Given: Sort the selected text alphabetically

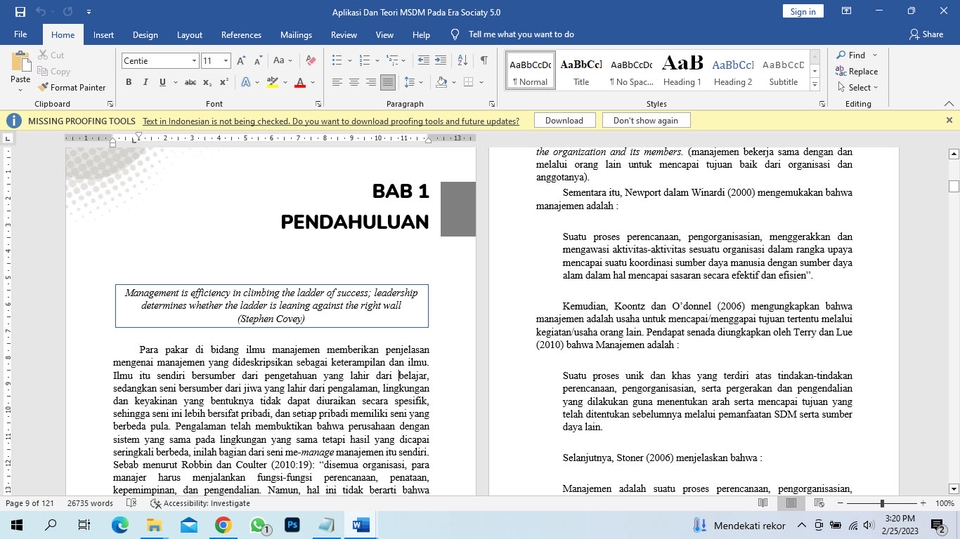Looking at the screenshot, I should coord(463,60).
